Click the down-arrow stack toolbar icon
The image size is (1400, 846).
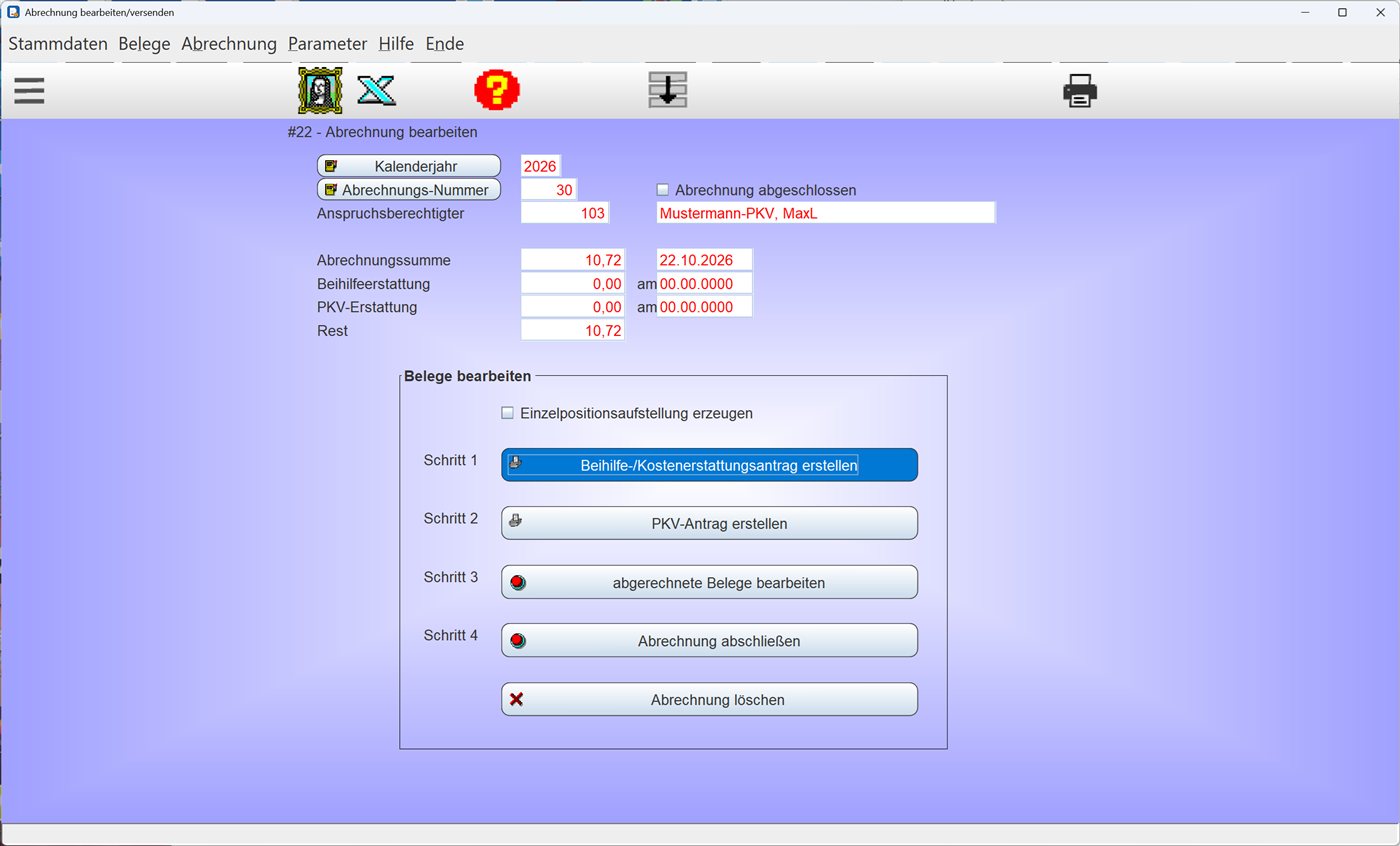point(668,90)
